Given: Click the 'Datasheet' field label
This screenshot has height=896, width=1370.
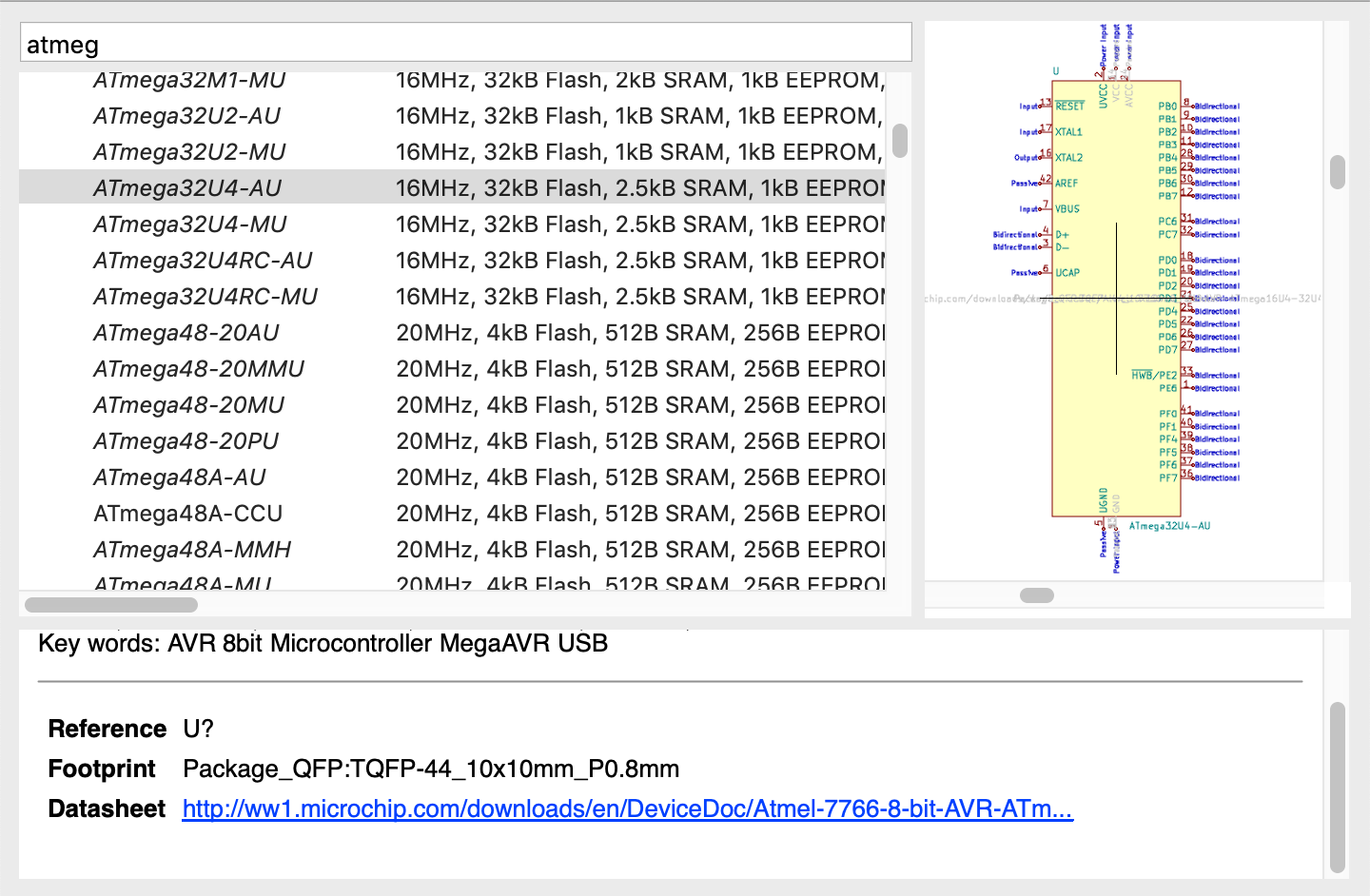Looking at the screenshot, I should tap(107, 808).
